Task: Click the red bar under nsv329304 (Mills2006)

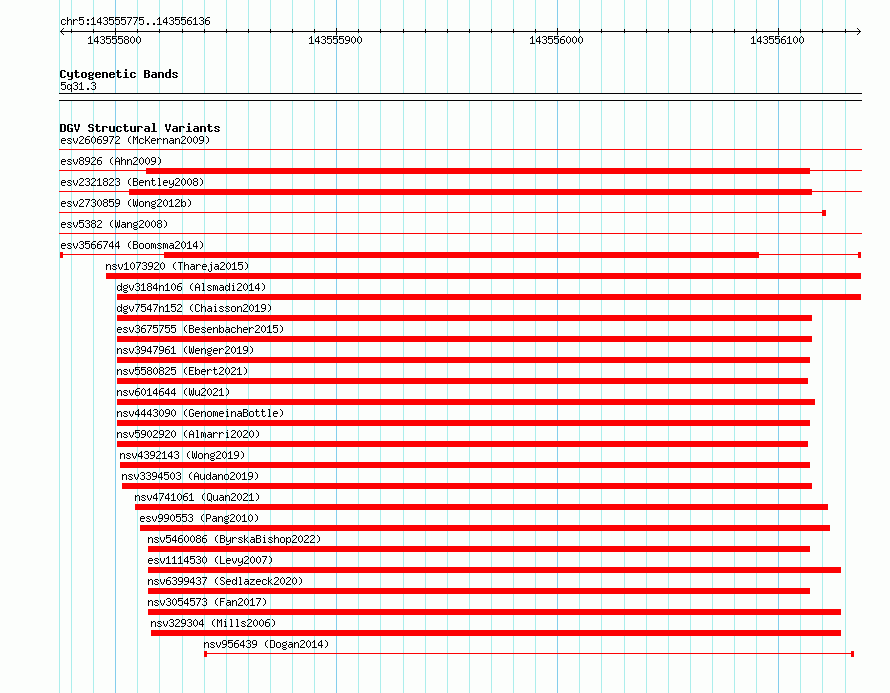Action: click(x=496, y=633)
